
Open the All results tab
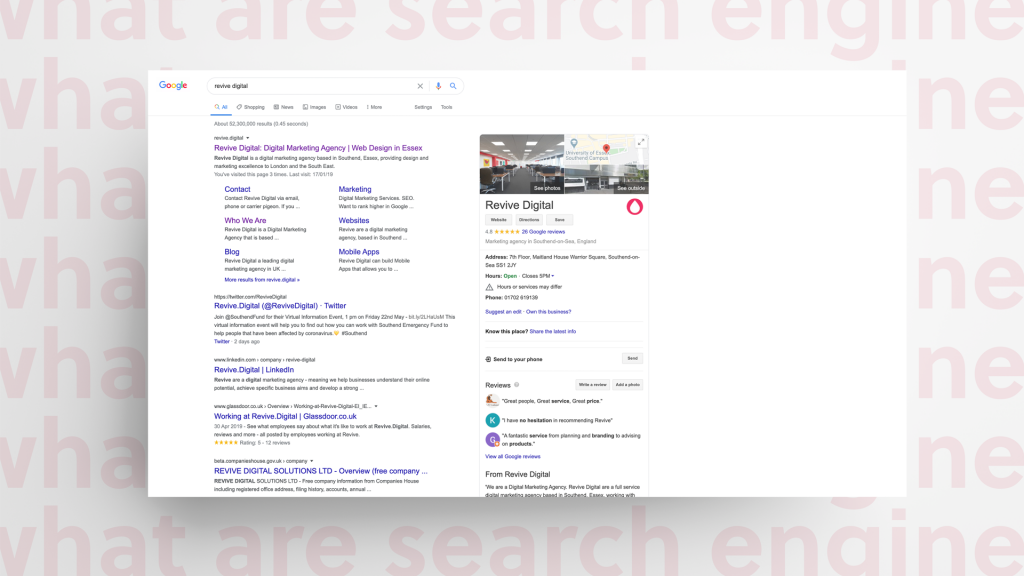point(221,107)
